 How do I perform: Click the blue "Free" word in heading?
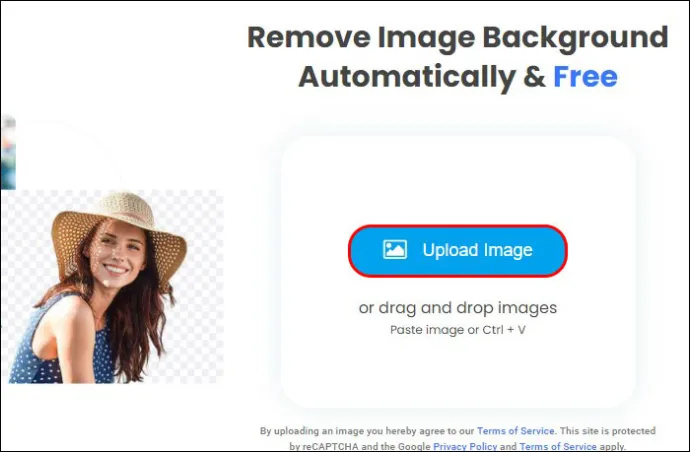tap(585, 77)
